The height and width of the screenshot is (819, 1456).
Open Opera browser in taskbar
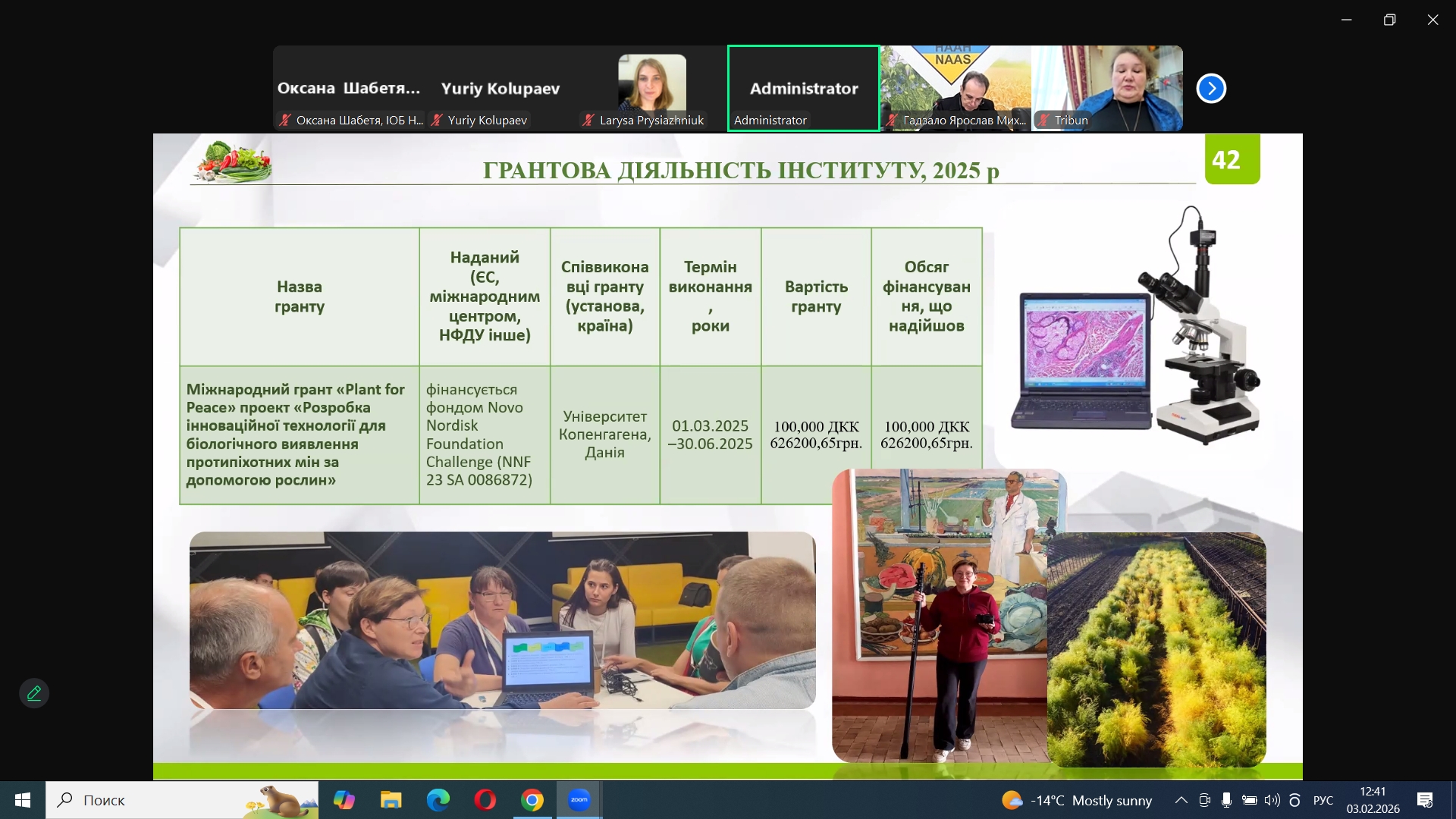click(x=485, y=800)
